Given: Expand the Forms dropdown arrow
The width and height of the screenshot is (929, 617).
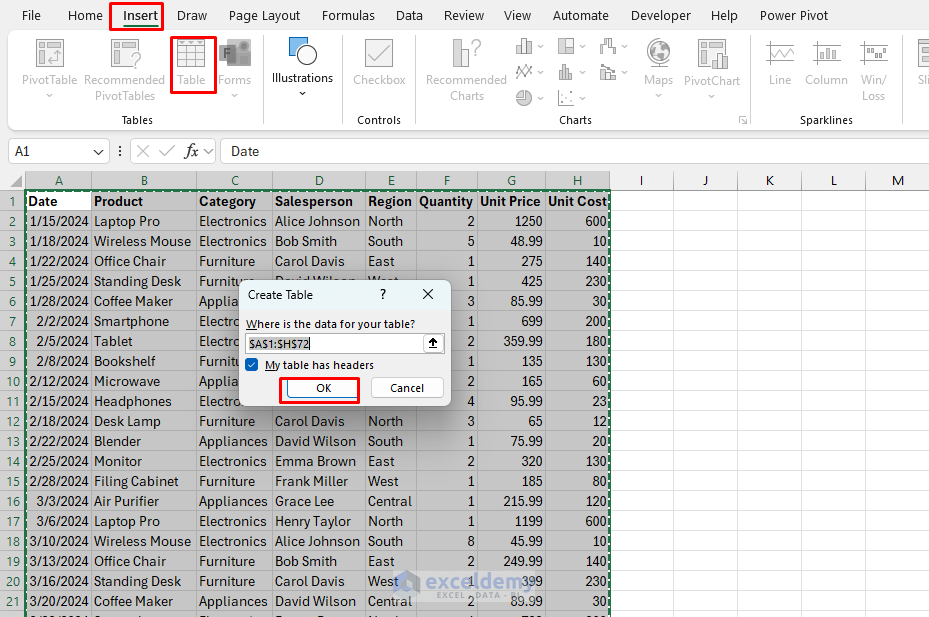Looking at the screenshot, I should coord(235,95).
